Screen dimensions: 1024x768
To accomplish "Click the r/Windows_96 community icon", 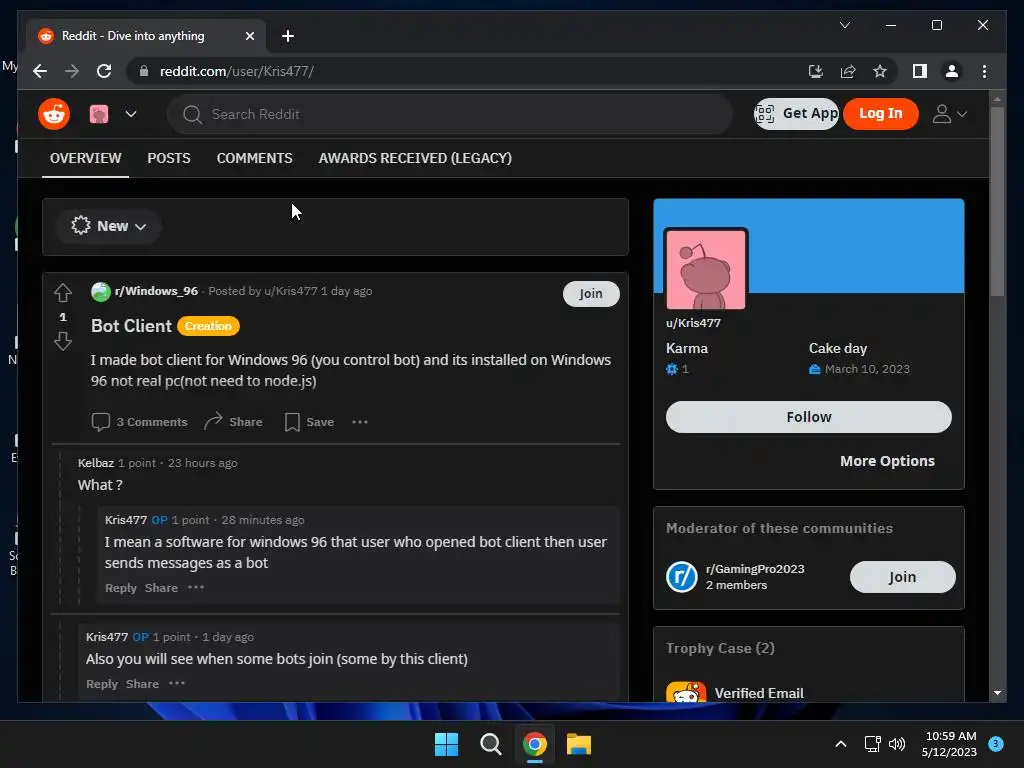I will click(101, 291).
